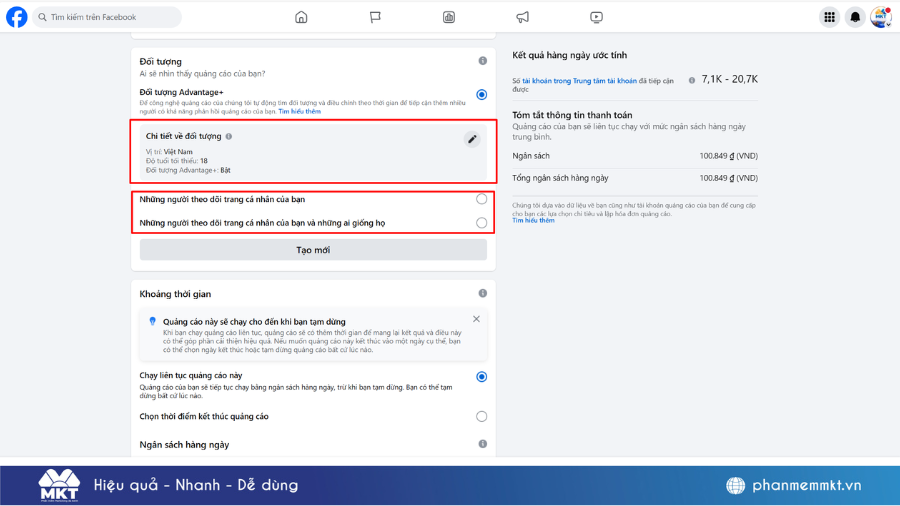Click the Tạo mới button
Image resolution: width=900 pixels, height=506 pixels.
313,250
